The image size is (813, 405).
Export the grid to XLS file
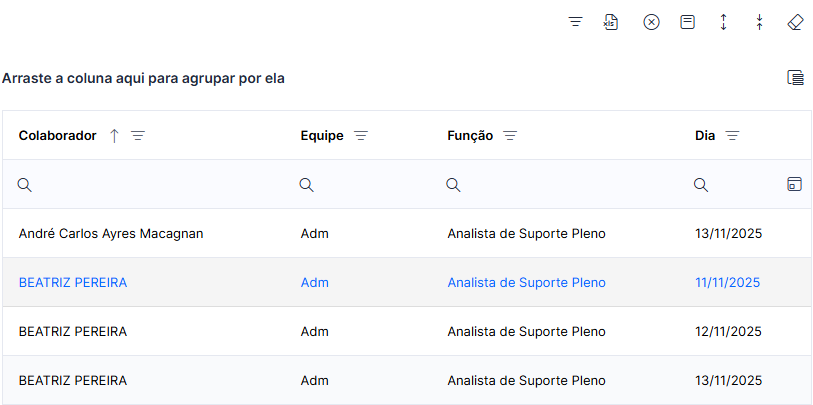coord(611,22)
